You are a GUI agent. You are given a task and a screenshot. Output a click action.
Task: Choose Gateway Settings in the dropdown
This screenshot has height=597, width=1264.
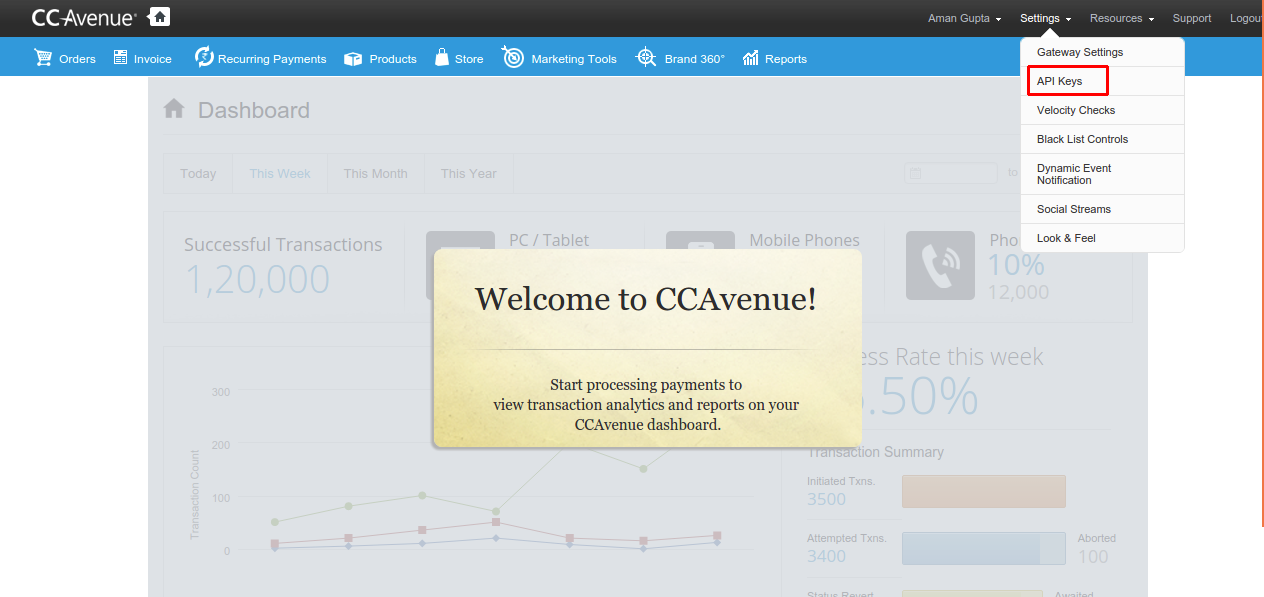coord(1080,52)
